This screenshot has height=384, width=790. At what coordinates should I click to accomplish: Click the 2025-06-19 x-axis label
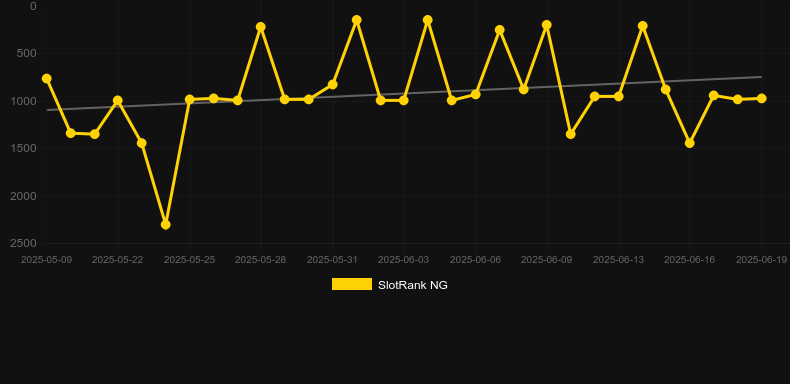[762, 260]
